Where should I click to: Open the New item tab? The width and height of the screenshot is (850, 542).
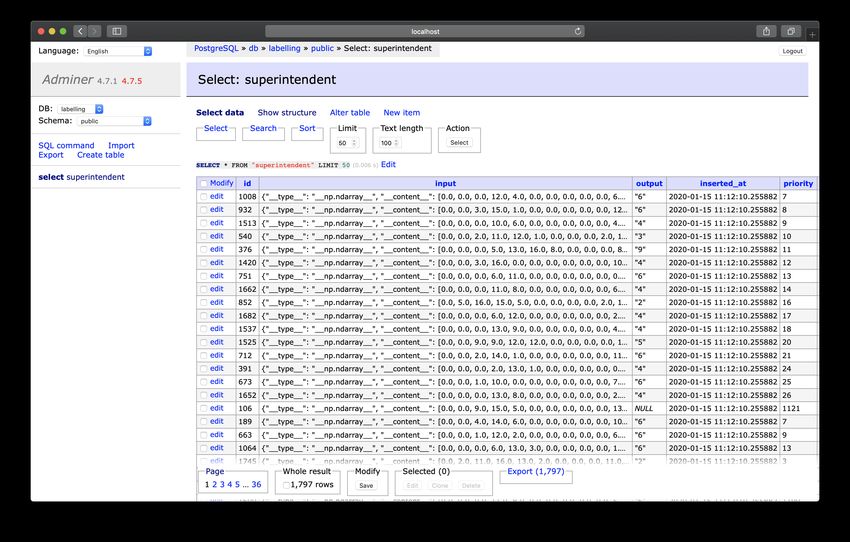coord(402,113)
